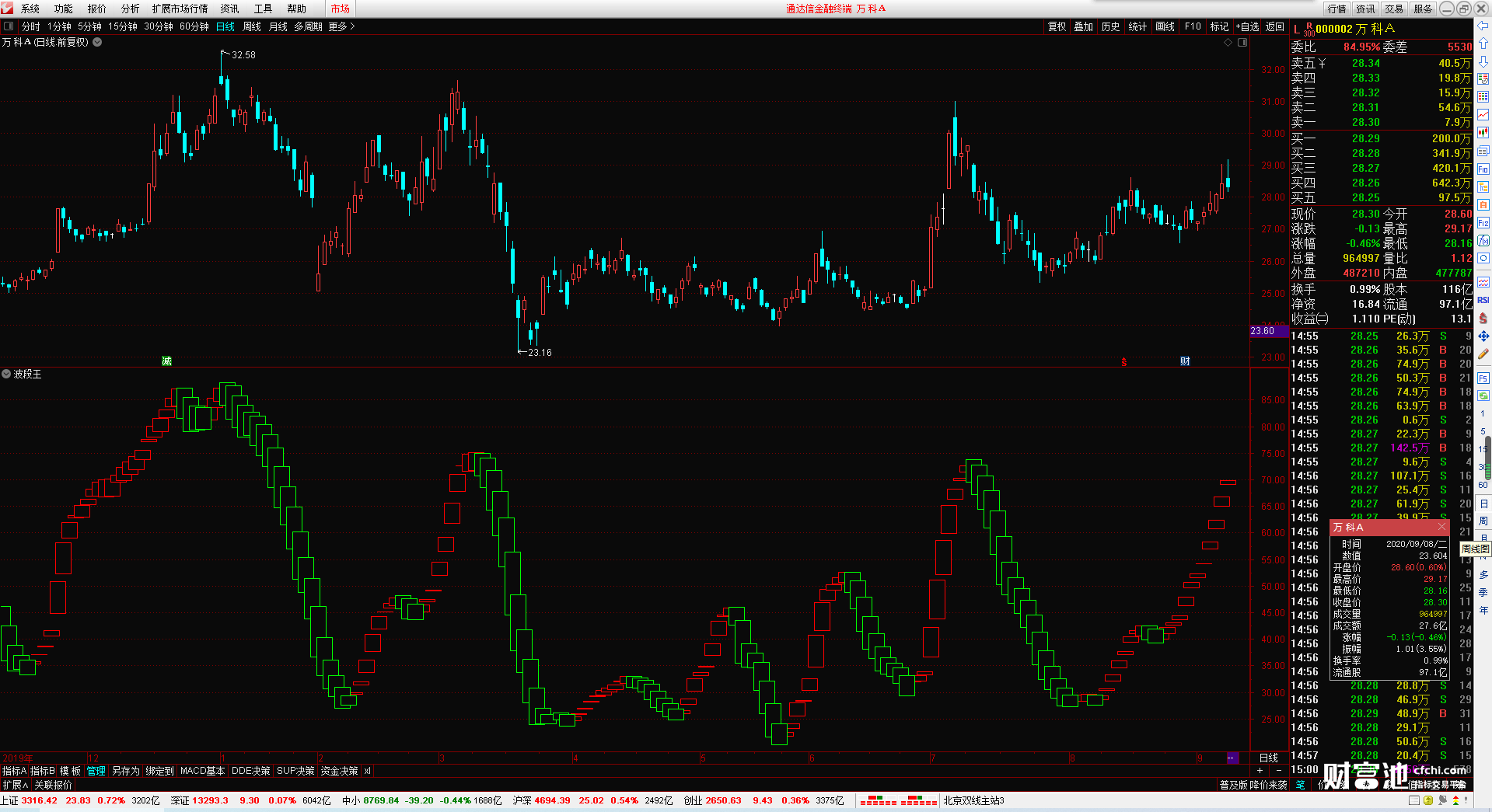Click the app logo icon at top-left
Image resolution: width=1492 pixels, height=812 pixels.
(7, 8)
